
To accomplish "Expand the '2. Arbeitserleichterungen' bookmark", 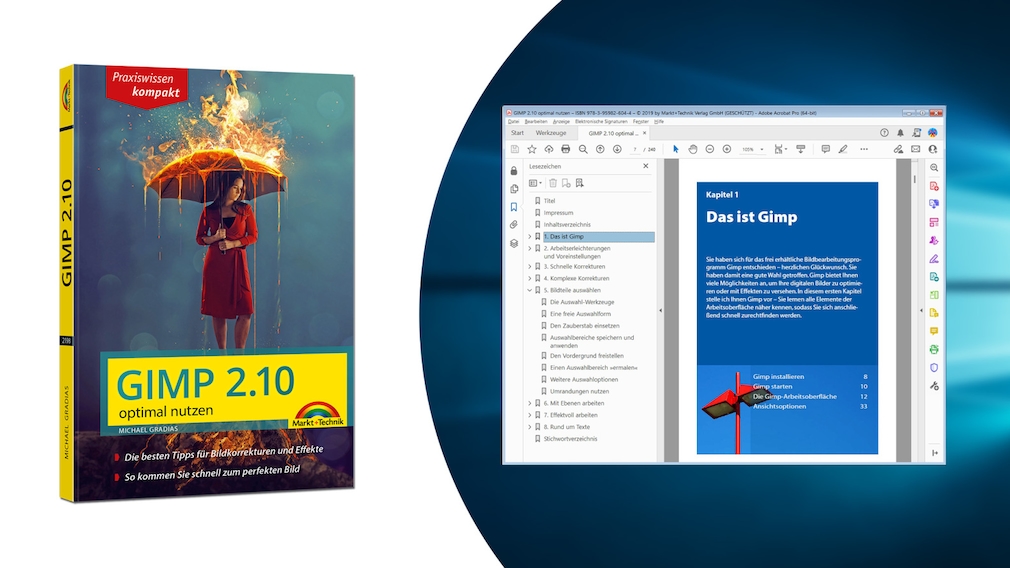I will pos(530,249).
